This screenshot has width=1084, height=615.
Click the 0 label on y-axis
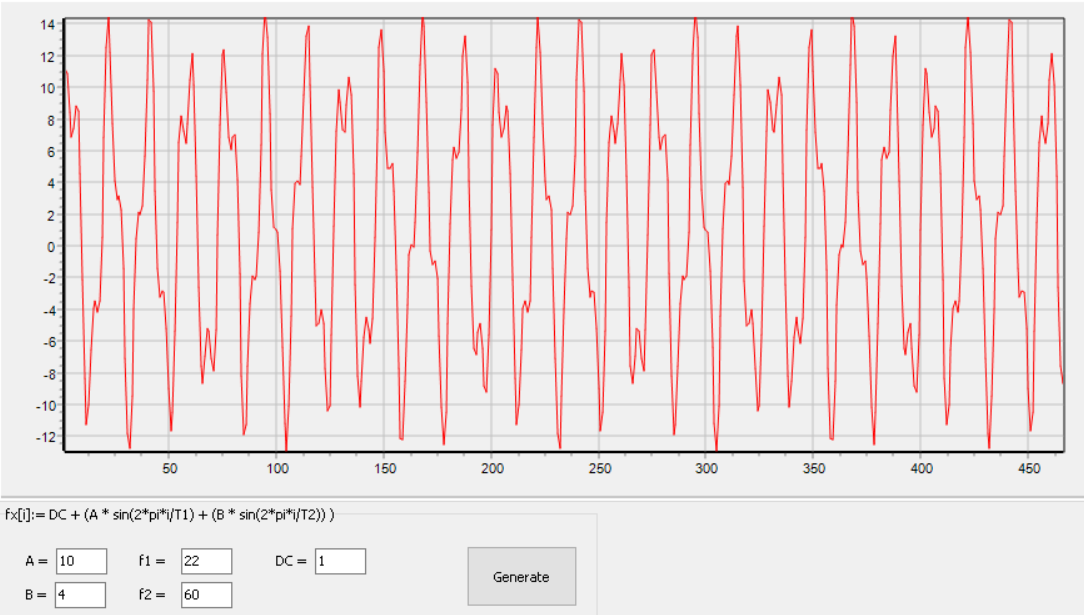(51, 247)
